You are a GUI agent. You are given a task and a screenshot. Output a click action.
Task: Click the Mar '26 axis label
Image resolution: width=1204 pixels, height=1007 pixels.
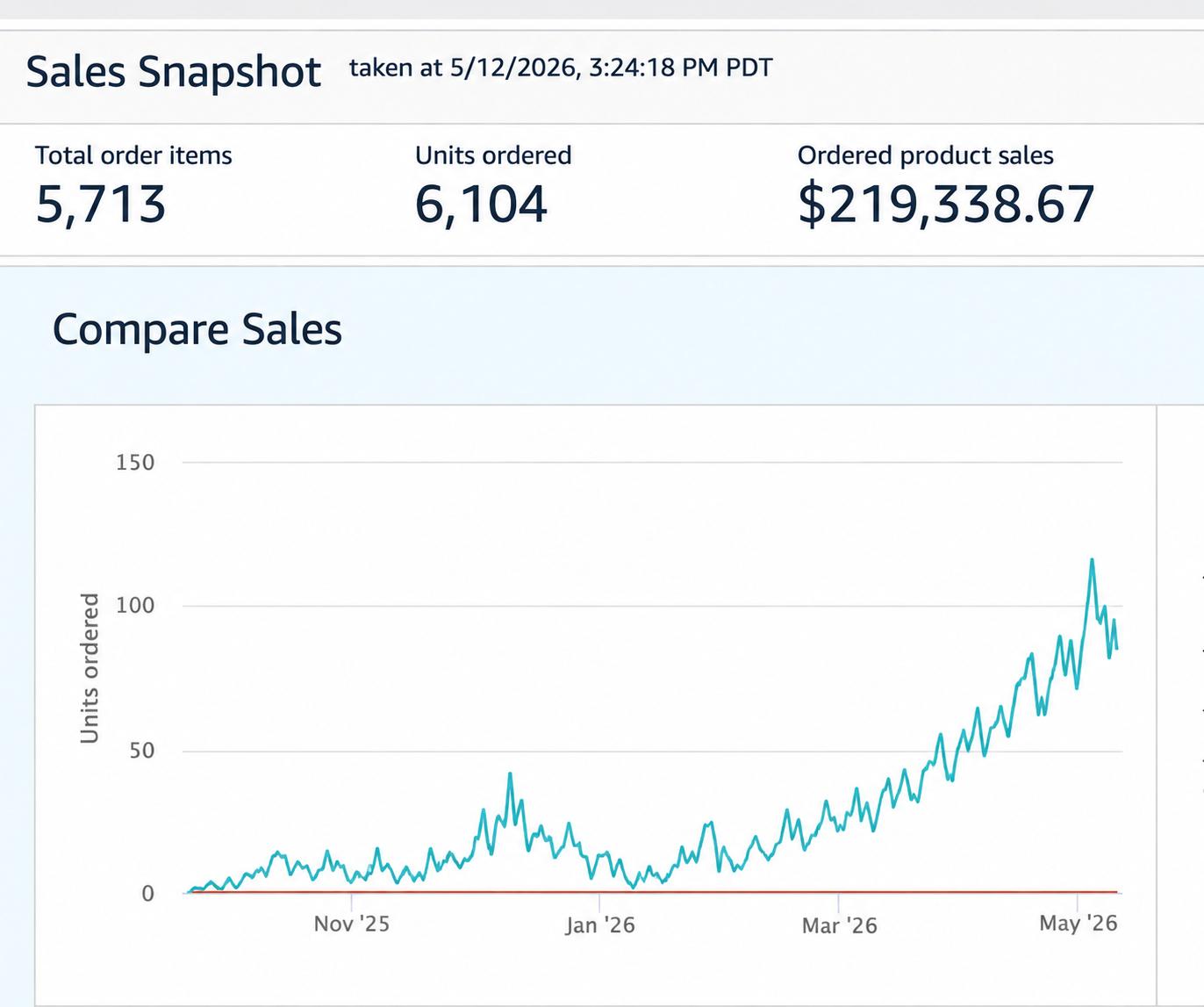point(840,924)
